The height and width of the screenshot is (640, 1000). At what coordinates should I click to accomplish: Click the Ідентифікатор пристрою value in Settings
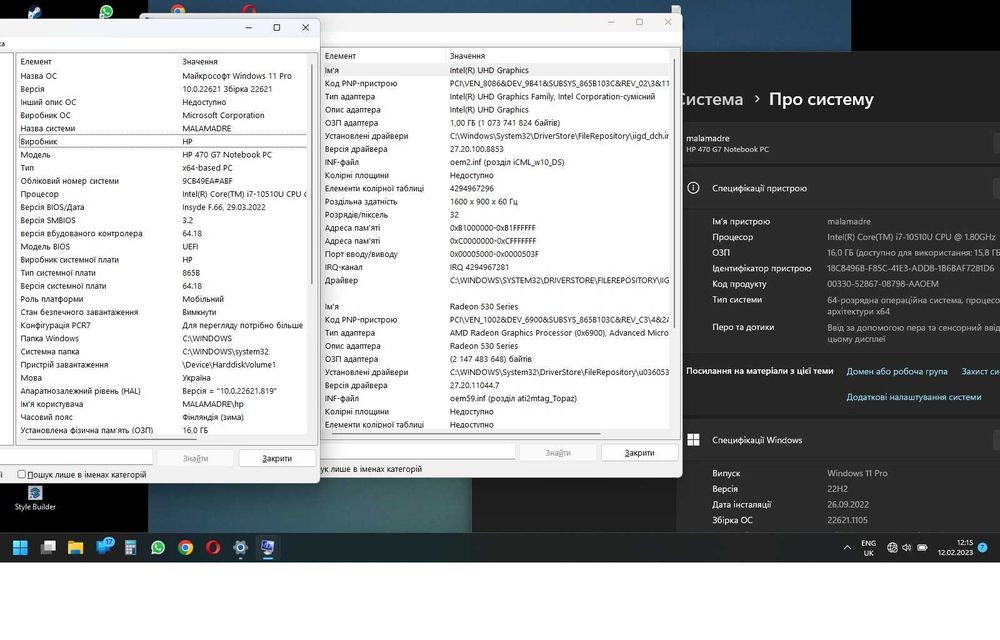pyautogui.click(x=911, y=268)
